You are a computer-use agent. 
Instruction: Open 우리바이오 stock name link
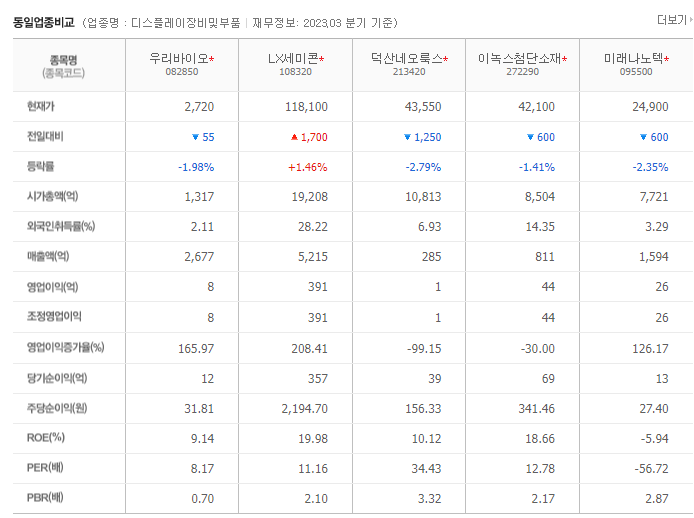coord(178,58)
